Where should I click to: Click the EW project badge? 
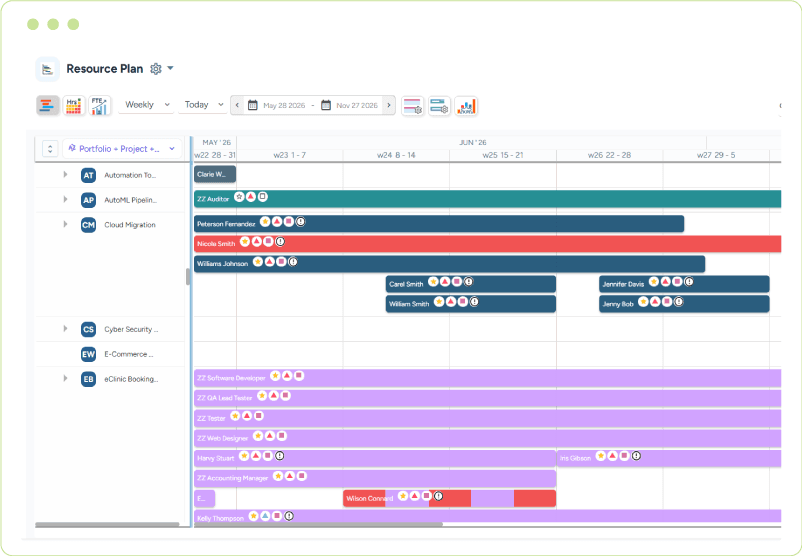pyautogui.click(x=88, y=354)
